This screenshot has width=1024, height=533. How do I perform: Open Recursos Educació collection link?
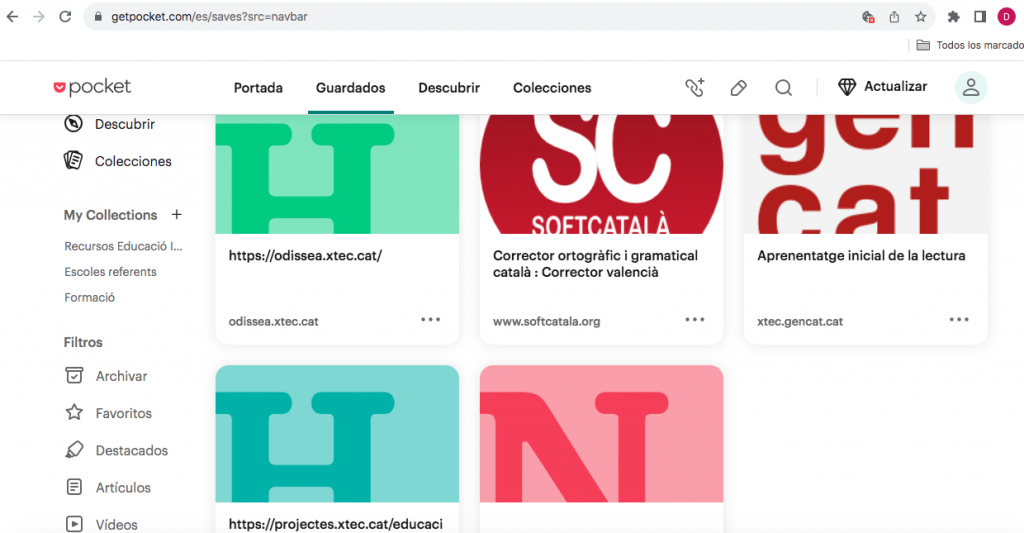123,246
